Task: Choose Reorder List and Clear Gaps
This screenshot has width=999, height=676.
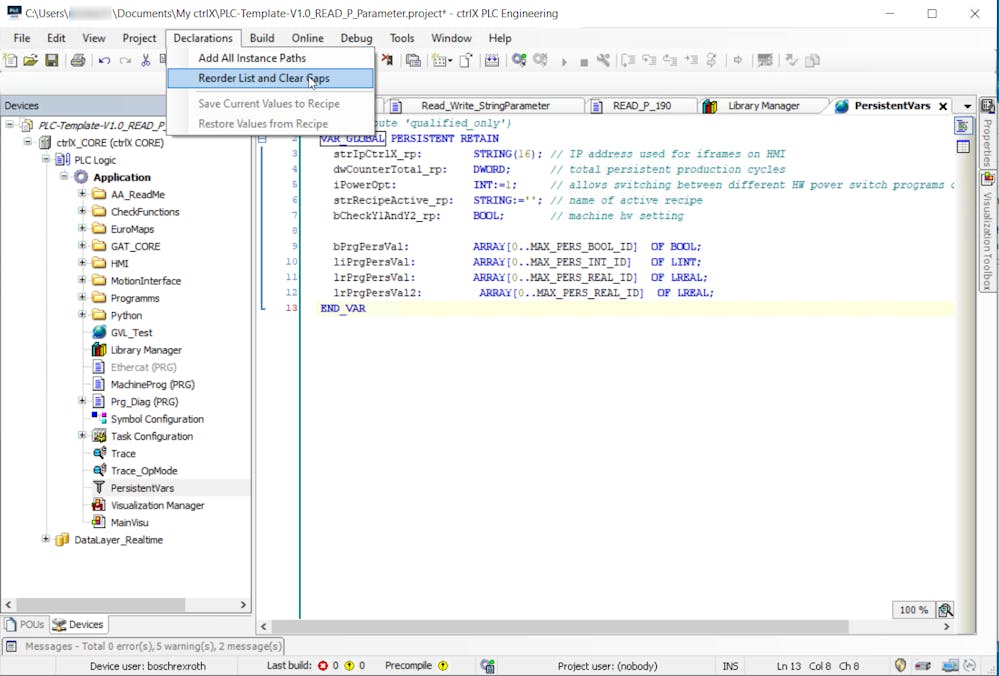Action: [263, 78]
